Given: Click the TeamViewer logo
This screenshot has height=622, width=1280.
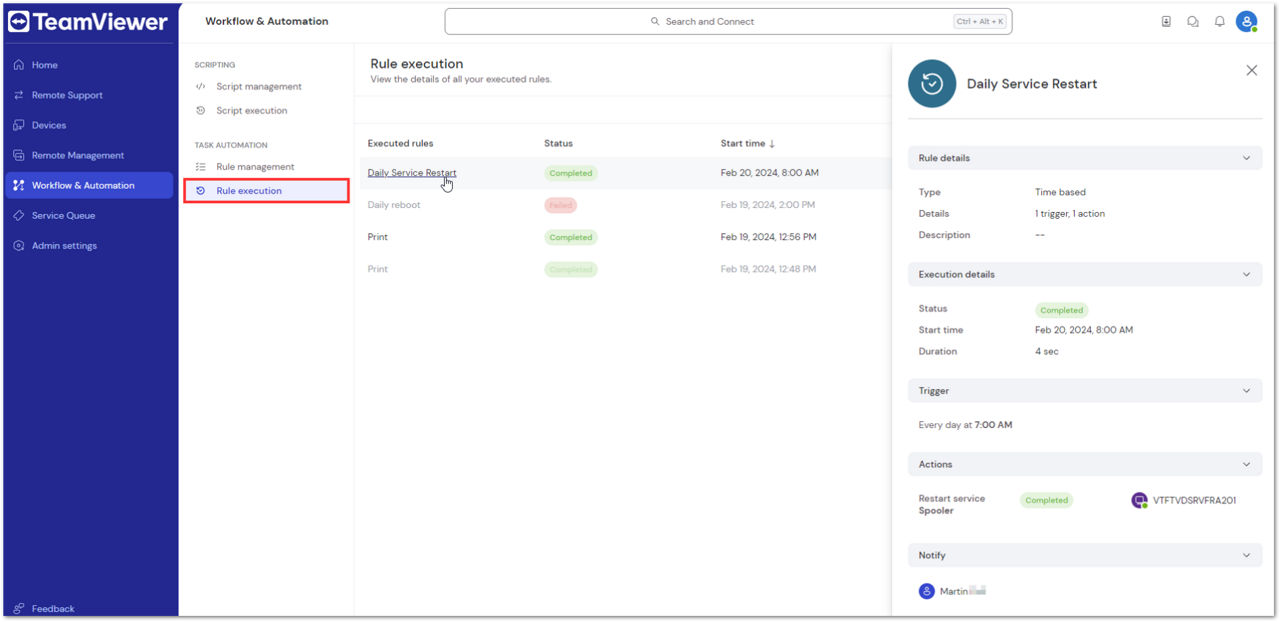Looking at the screenshot, I should point(88,22).
